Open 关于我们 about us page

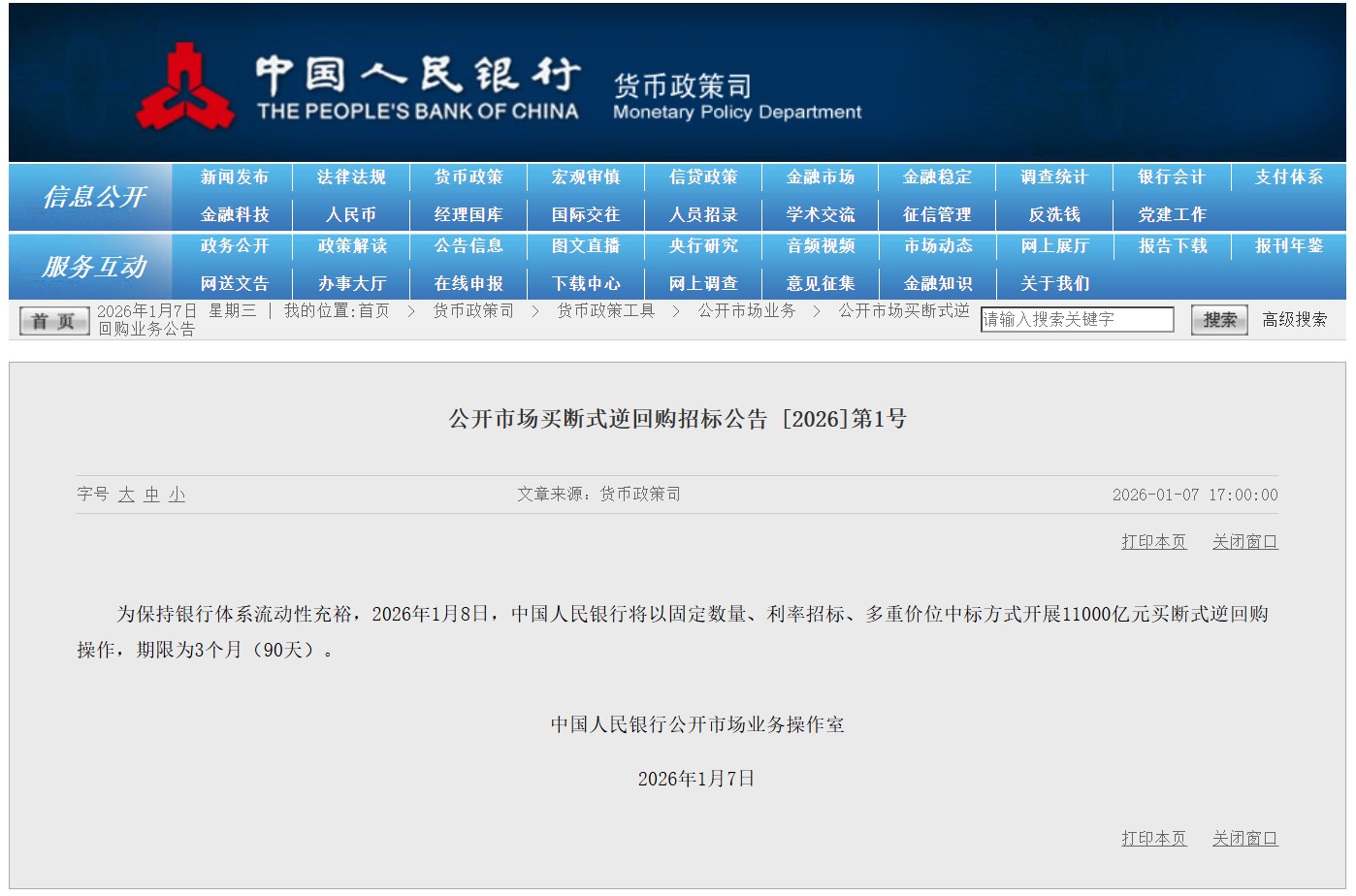(1054, 284)
